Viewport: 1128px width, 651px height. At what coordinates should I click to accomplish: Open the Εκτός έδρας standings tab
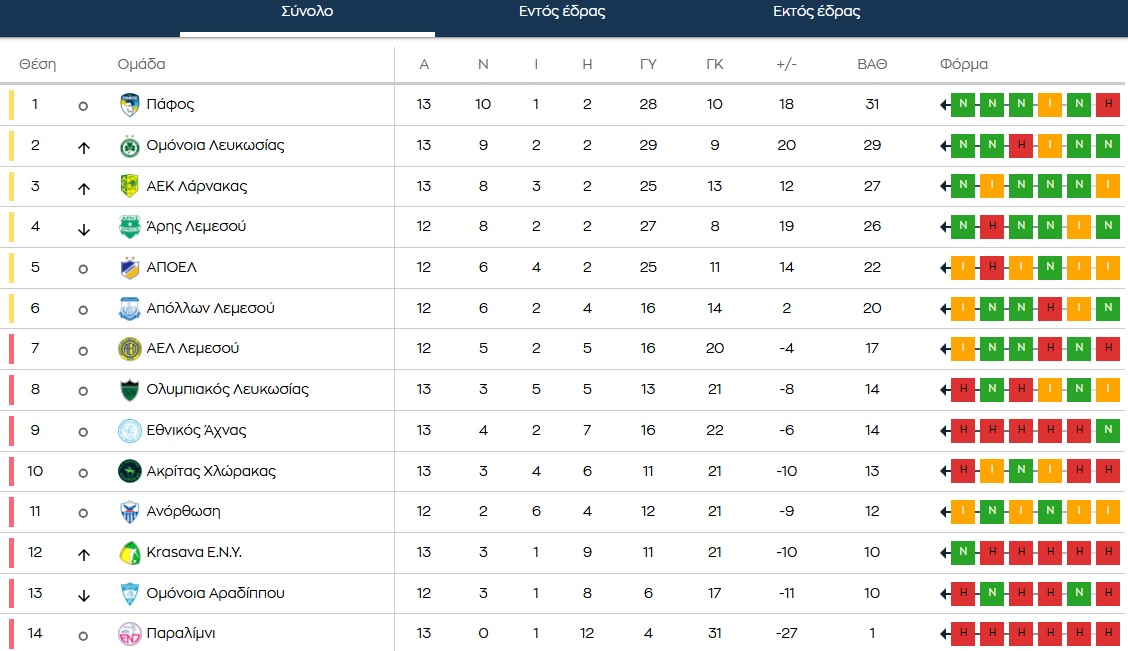816,12
